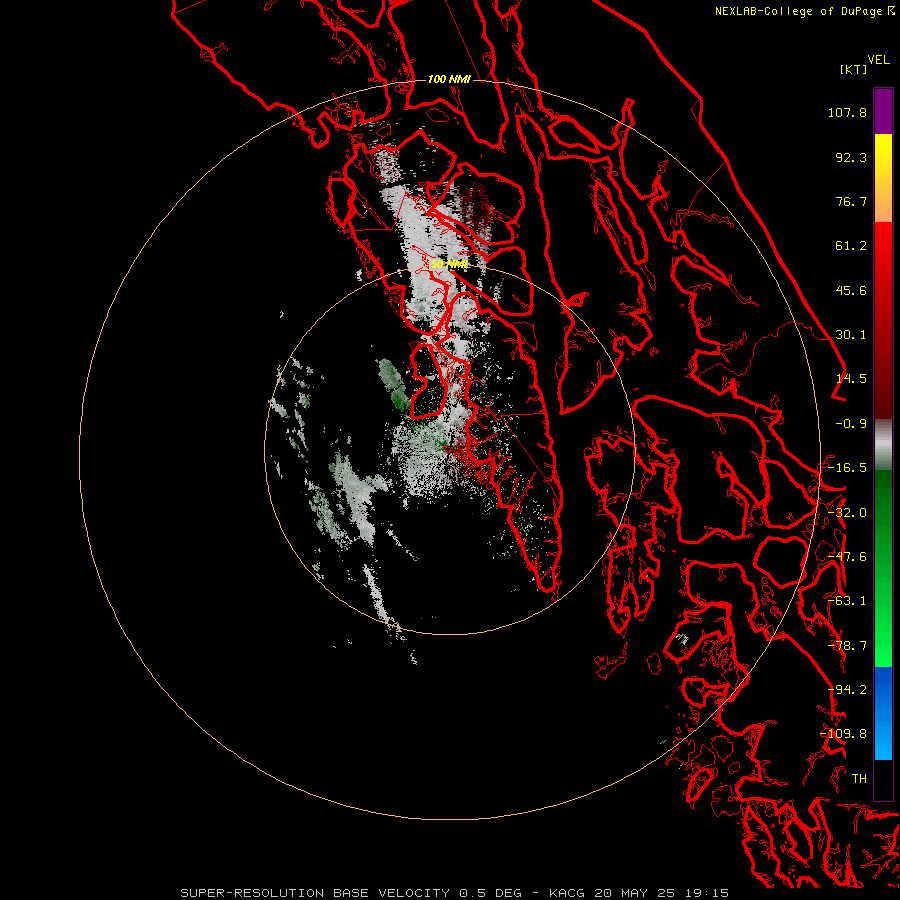
Task: Click the 100 NMI range ring label
Action: (x=449, y=79)
